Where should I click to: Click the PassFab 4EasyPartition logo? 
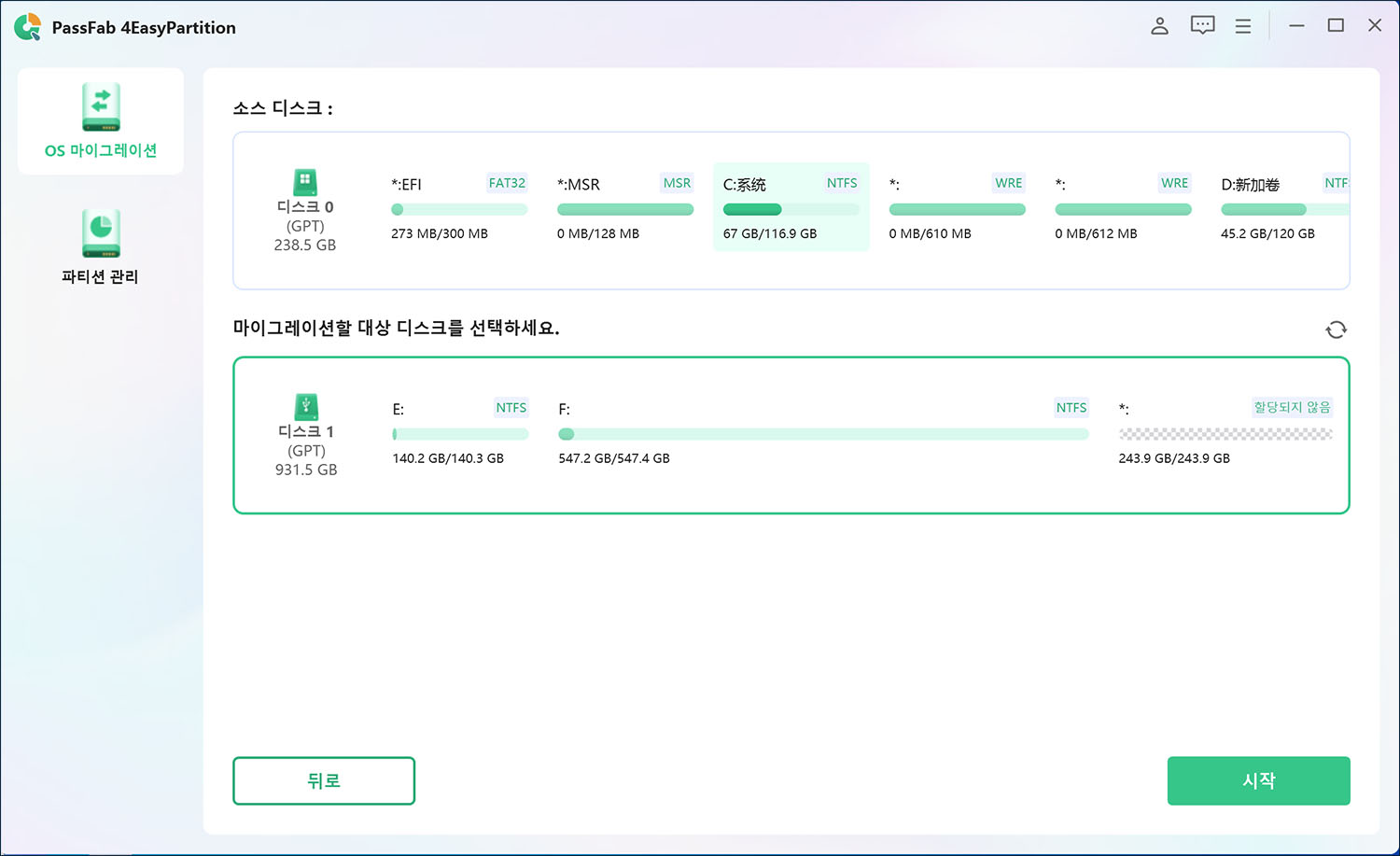tap(28, 27)
